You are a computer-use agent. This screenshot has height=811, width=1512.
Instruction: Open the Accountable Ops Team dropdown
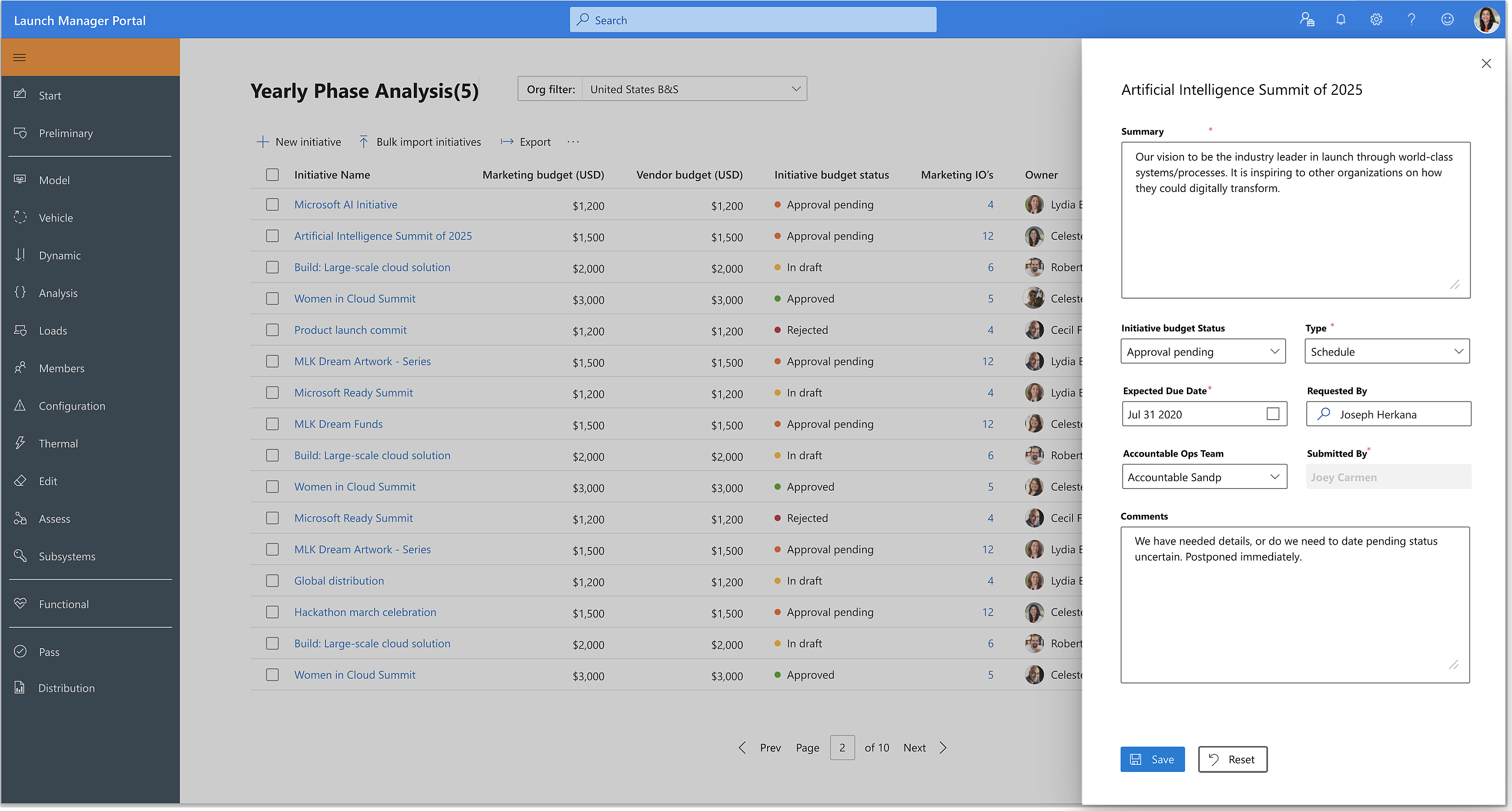[x=1204, y=477]
